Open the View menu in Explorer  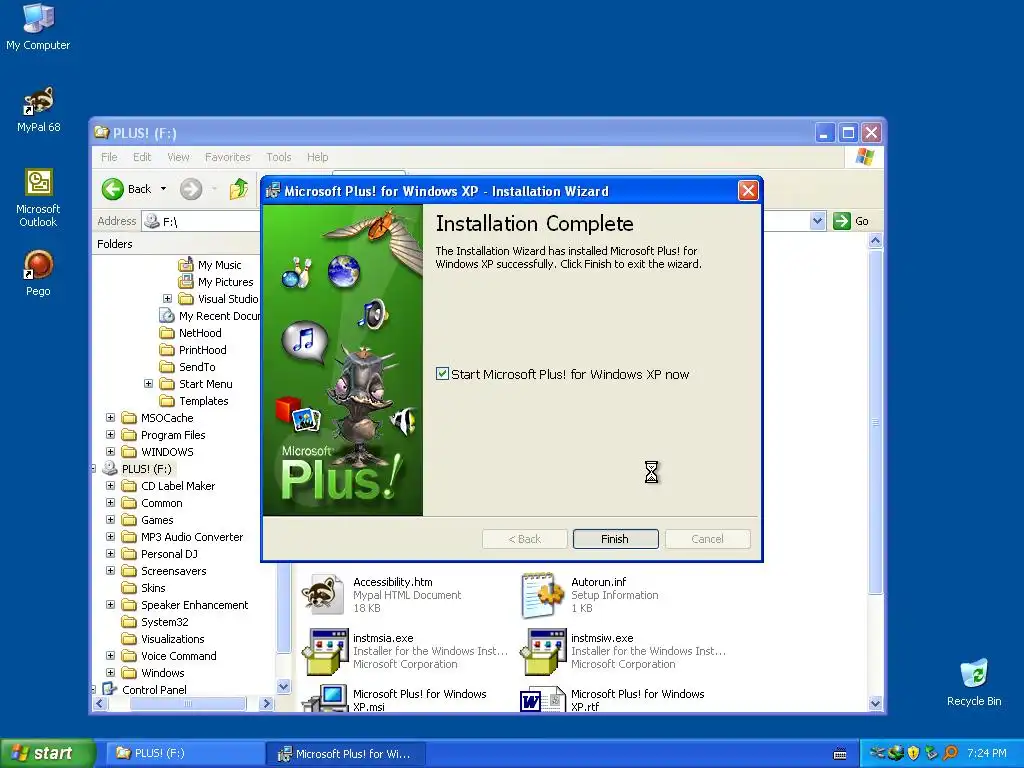tap(178, 157)
